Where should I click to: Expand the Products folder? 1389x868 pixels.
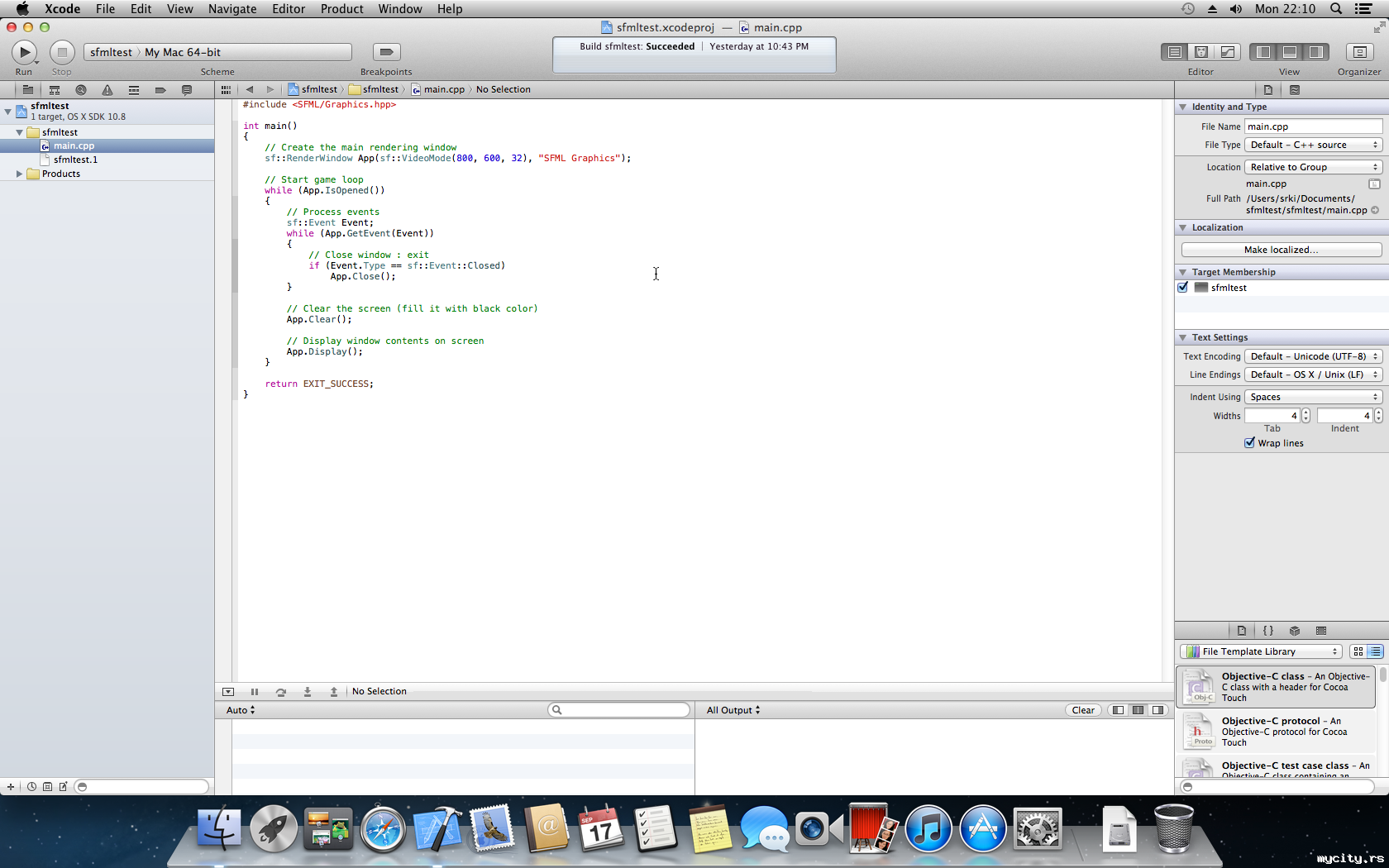pyautogui.click(x=19, y=174)
